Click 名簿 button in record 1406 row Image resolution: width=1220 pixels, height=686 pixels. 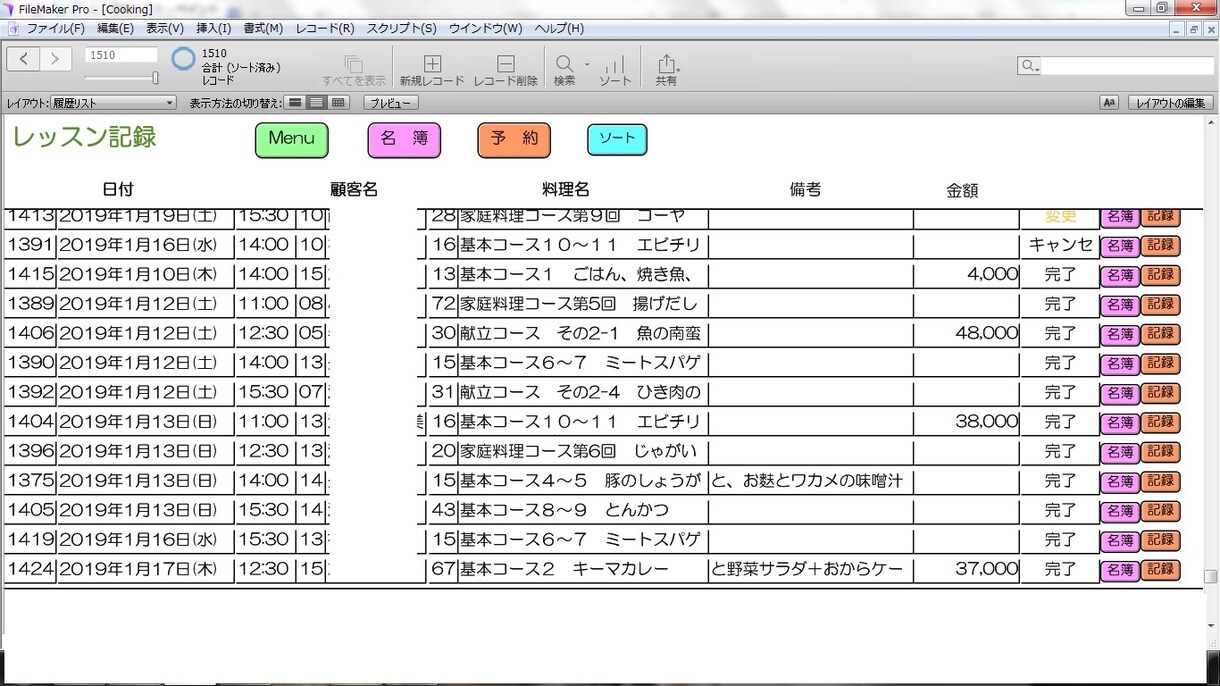click(x=1120, y=334)
